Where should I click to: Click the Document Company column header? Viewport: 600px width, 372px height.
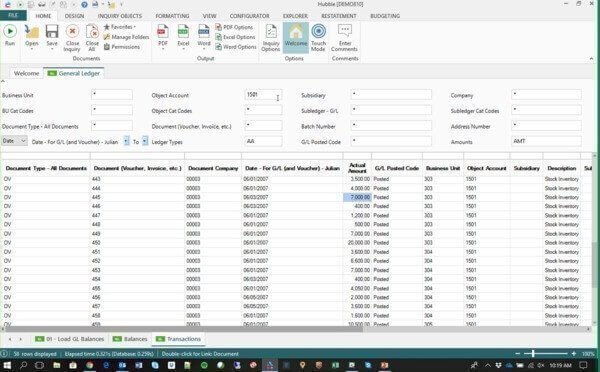(213, 168)
